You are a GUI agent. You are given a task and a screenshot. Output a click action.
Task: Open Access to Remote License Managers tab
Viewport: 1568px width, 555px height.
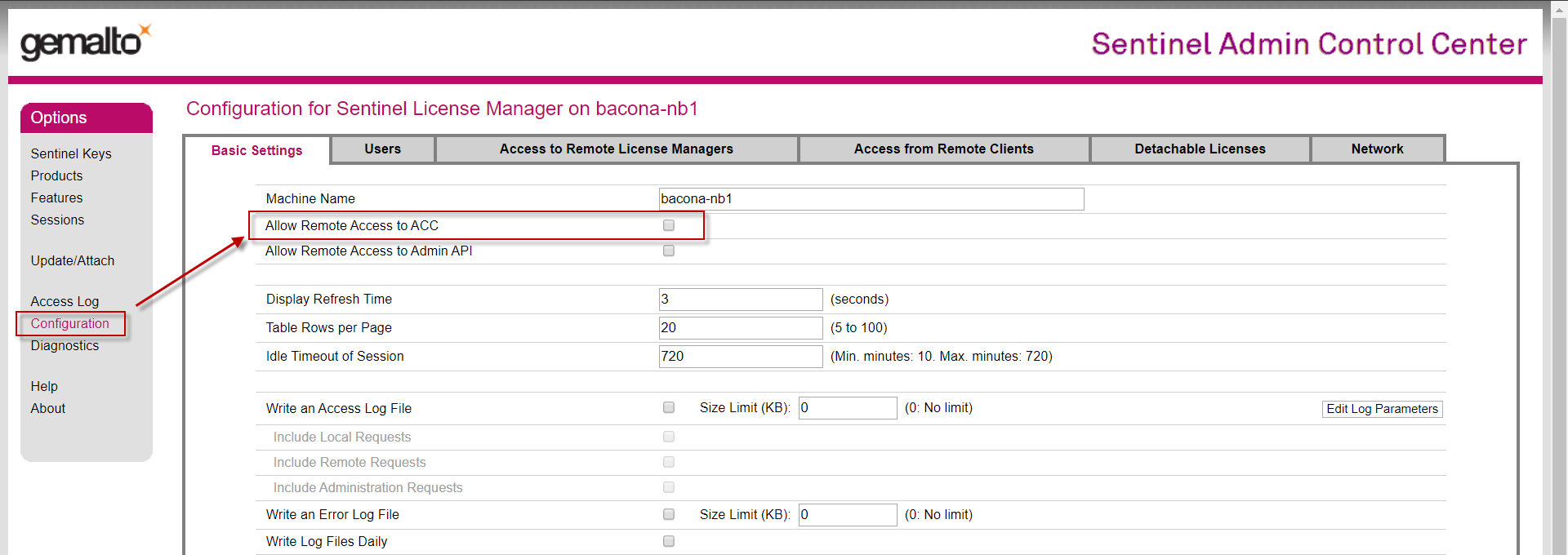pos(617,149)
